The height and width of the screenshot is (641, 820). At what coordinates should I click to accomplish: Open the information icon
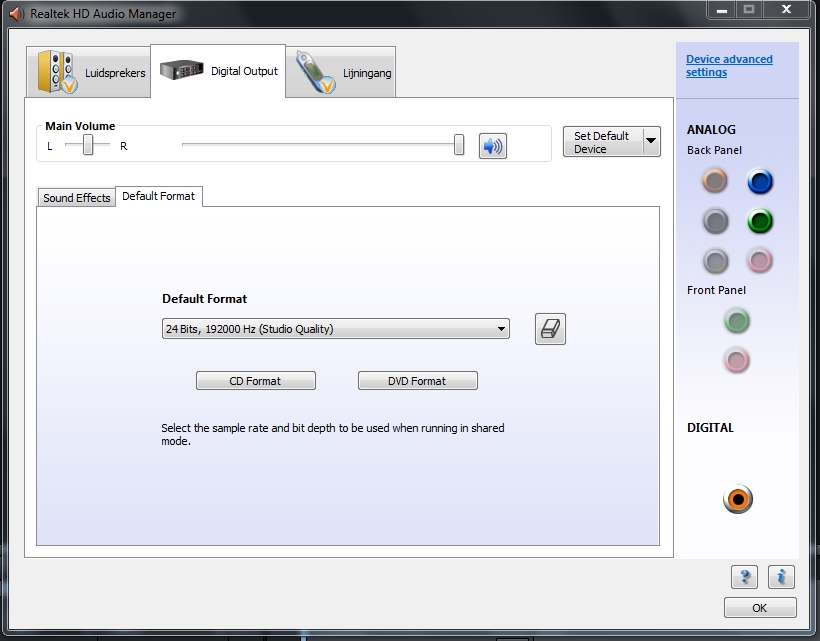[x=781, y=577]
